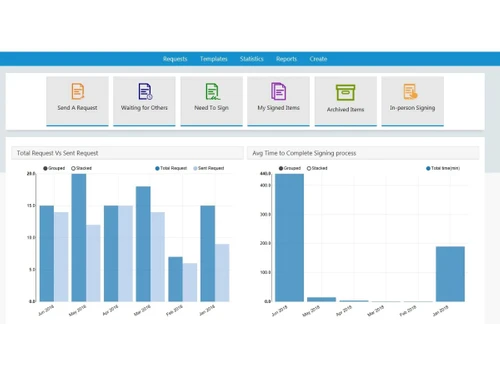Select Grouped in Avg Time chart

tap(290, 168)
